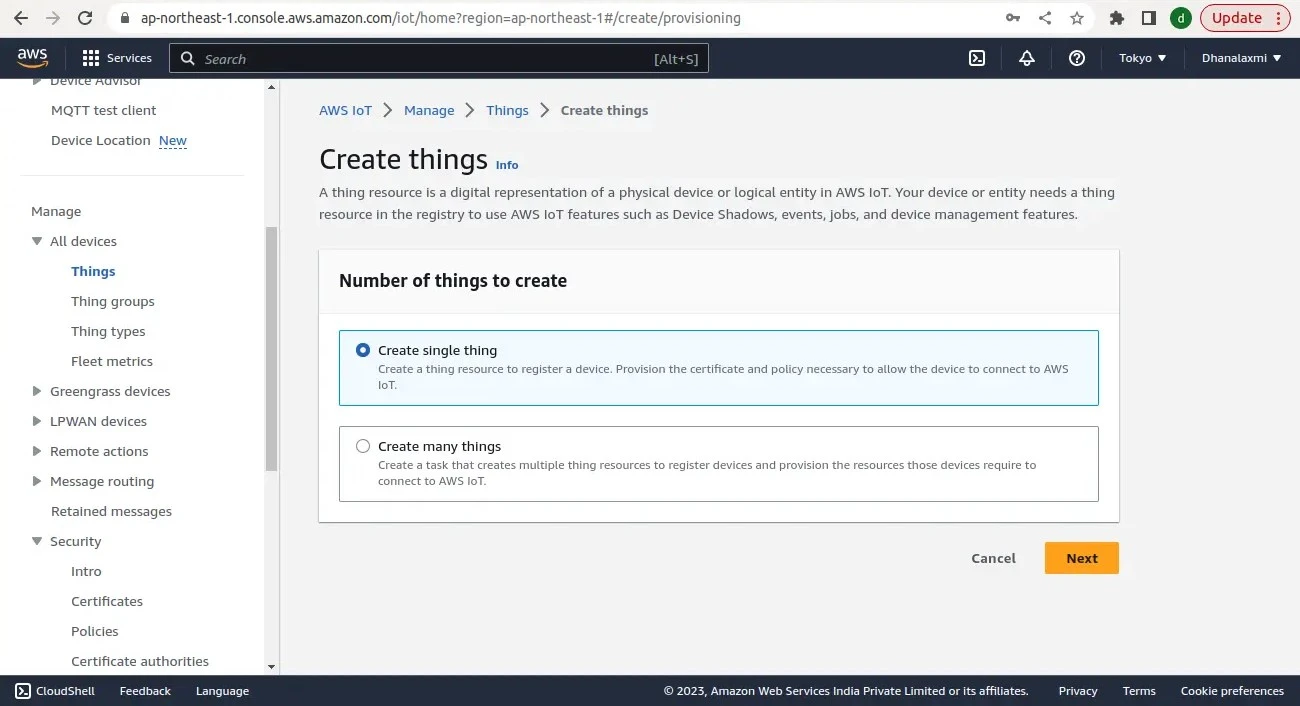
Task: Click sidebar scrollbar down arrow
Action: (271, 667)
